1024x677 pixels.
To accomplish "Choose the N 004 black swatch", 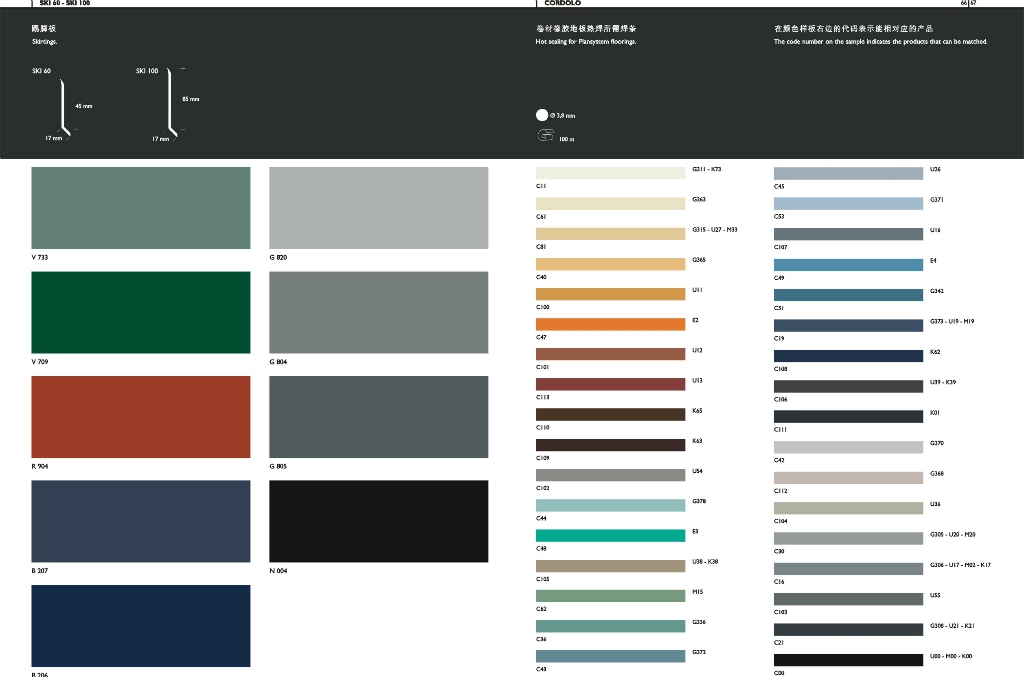I will (378, 520).
